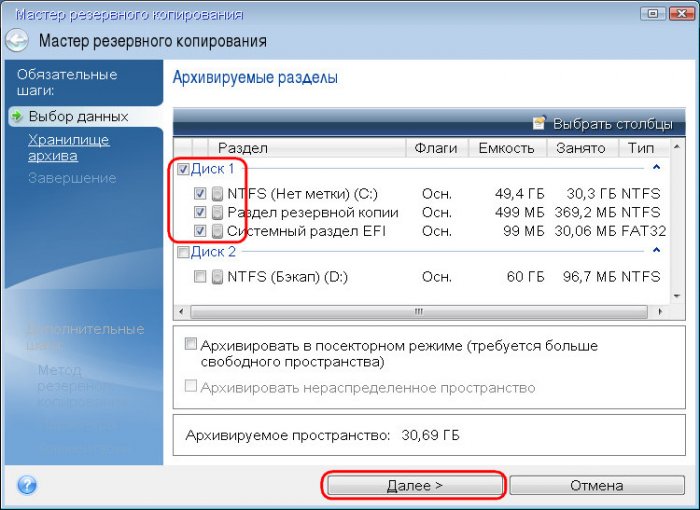The height and width of the screenshot is (510, 700).
Task: Select the Завершение step
Action: pyautogui.click(x=72, y=178)
